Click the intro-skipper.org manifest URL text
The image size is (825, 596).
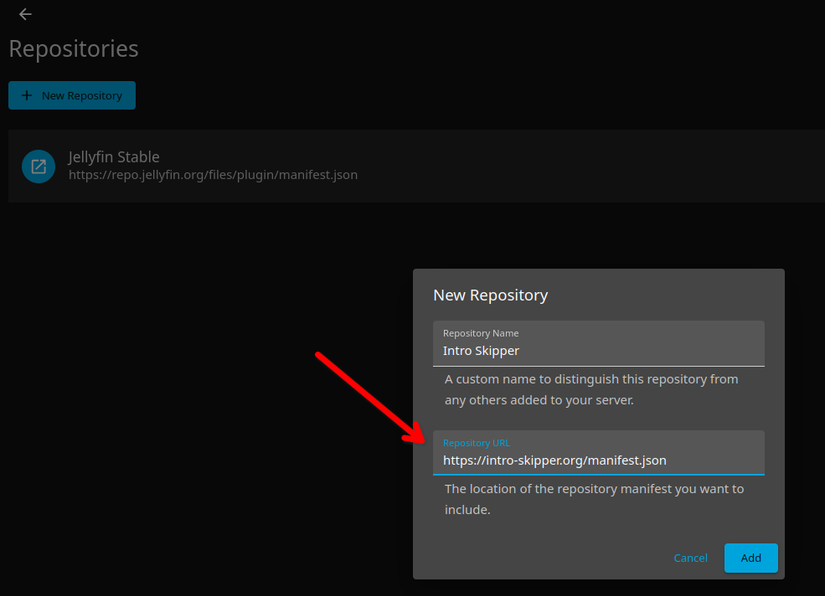[x=555, y=460]
